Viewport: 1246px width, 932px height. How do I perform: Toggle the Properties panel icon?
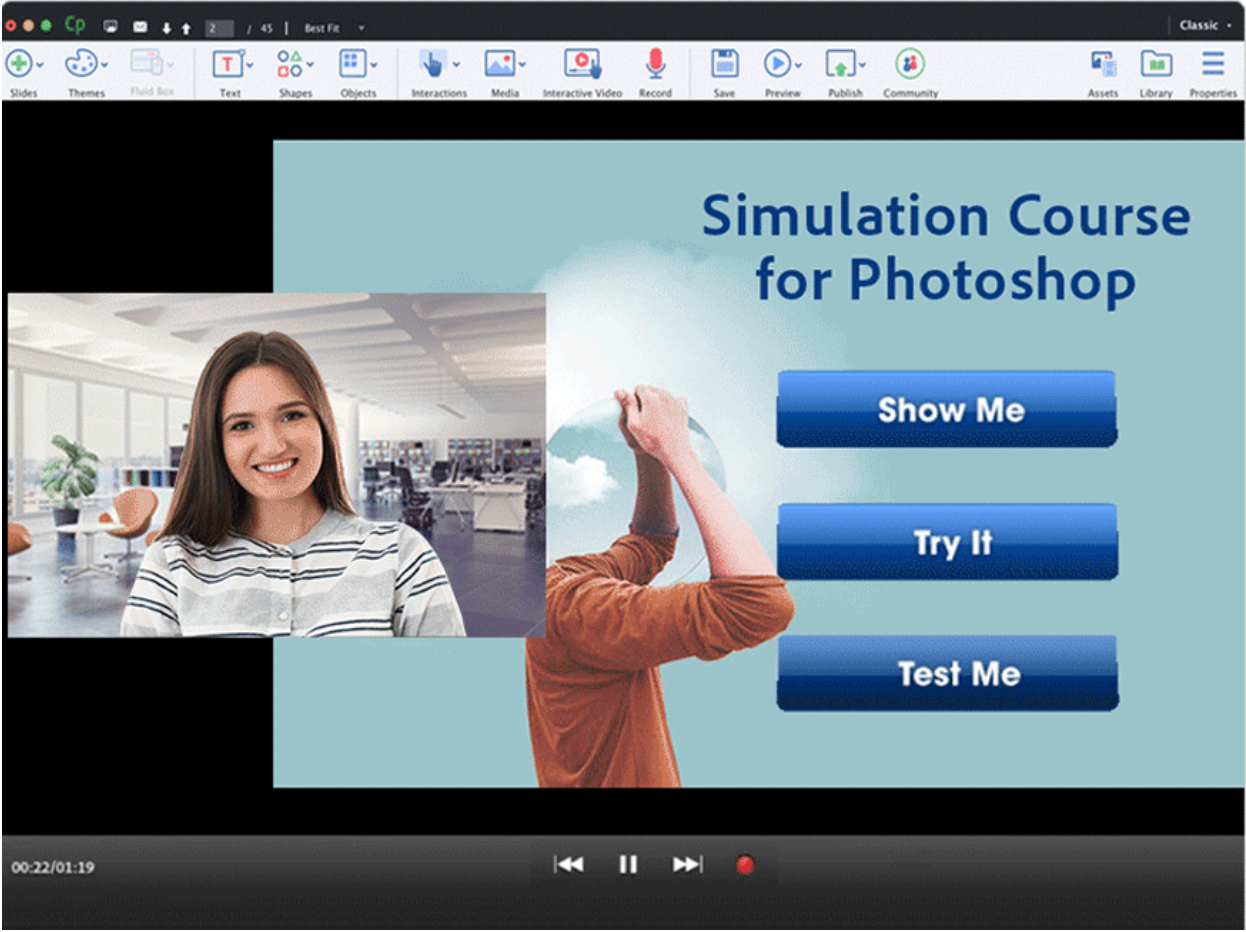[x=1213, y=64]
